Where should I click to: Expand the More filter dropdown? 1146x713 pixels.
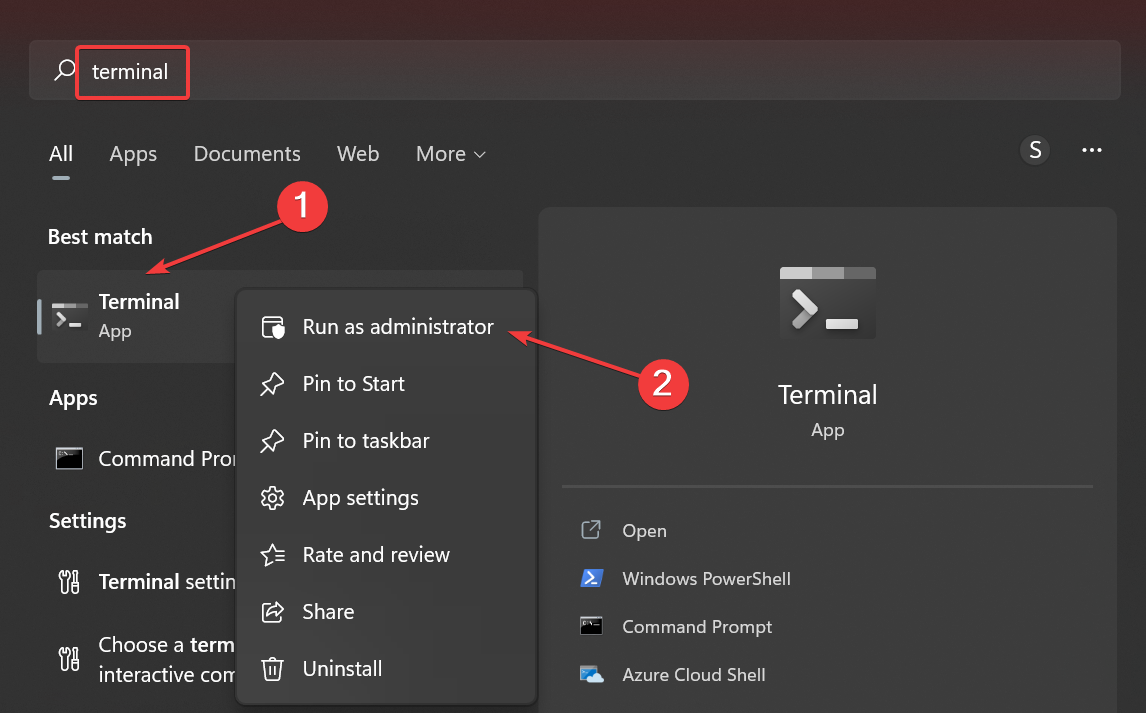tap(451, 154)
